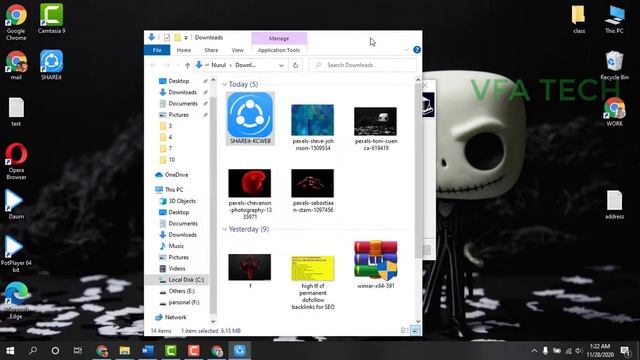Image resolution: width=640 pixels, height=360 pixels.
Task: Refresh the Downloads folder
Action: (296, 65)
